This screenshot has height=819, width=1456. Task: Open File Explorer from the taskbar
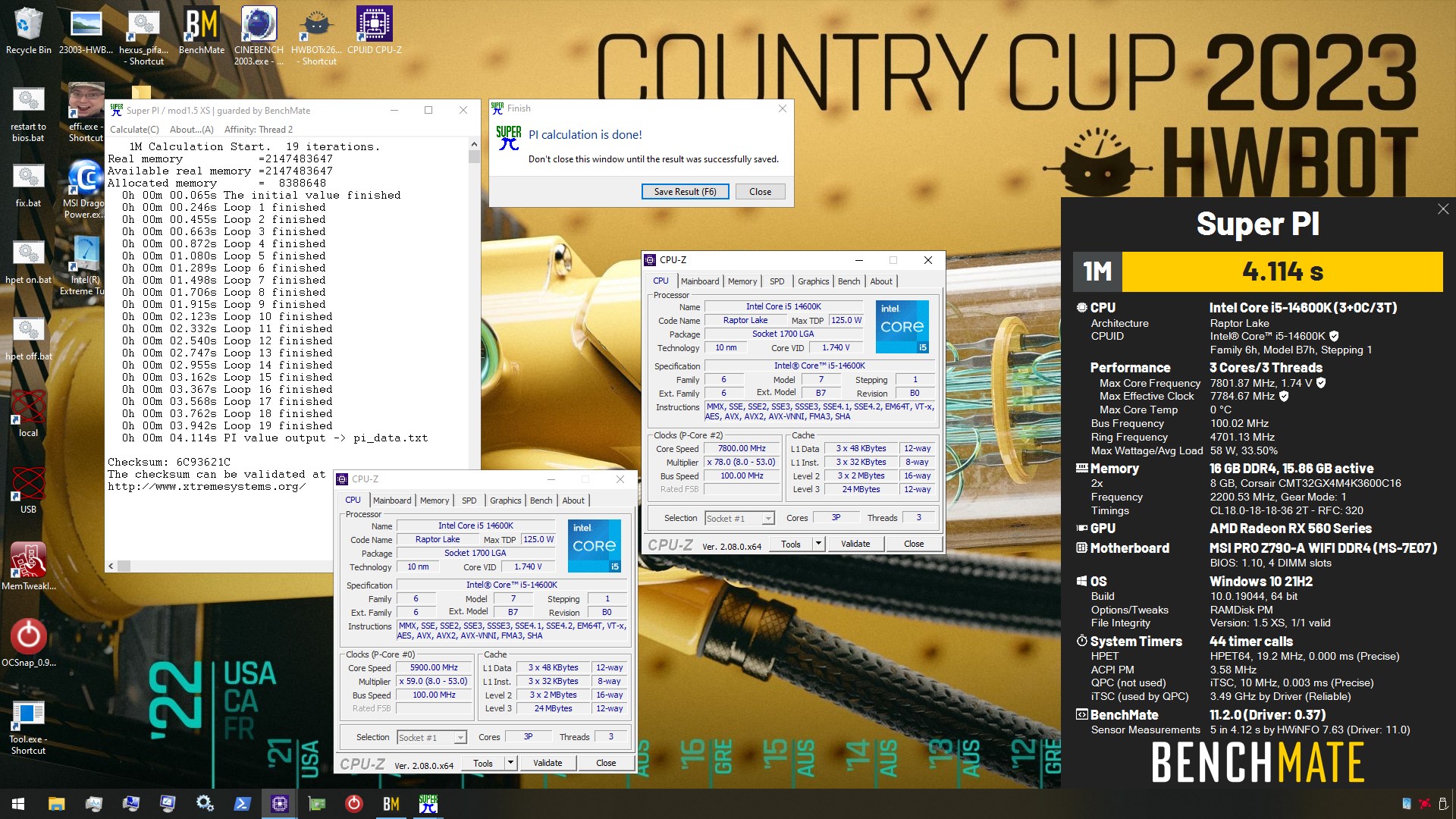coord(56,804)
